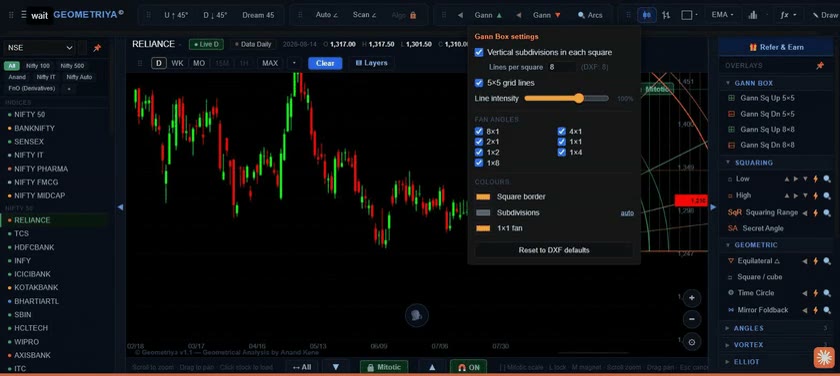
Task: Click the magnifier on Mirror Foldback row
Action: [827, 310]
